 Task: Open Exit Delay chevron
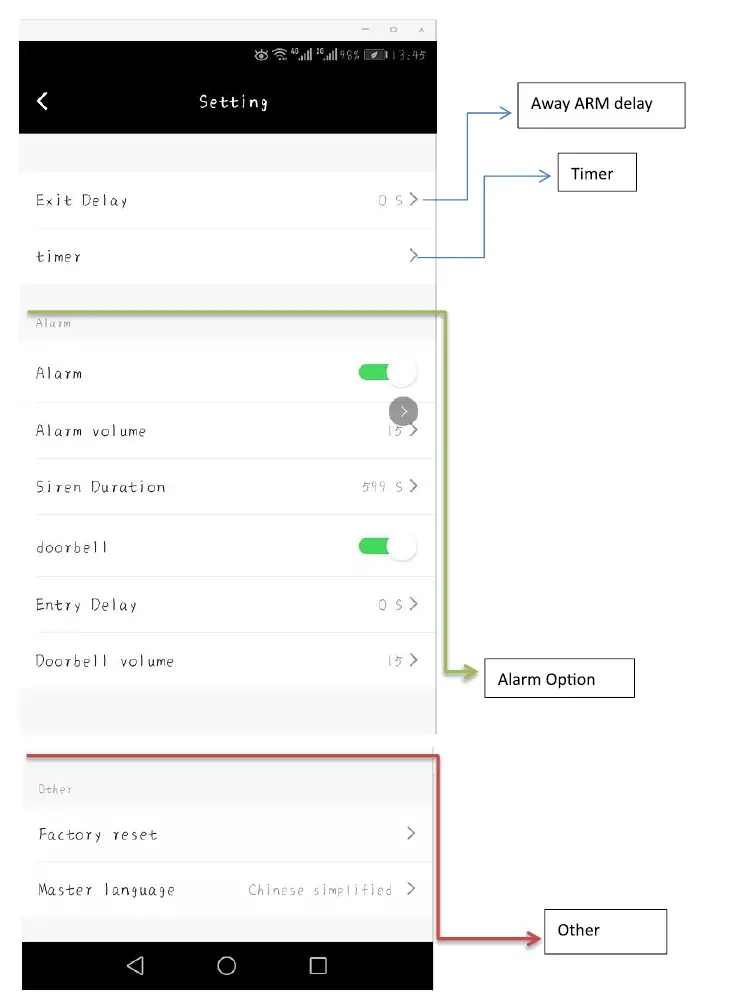tap(413, 200)
